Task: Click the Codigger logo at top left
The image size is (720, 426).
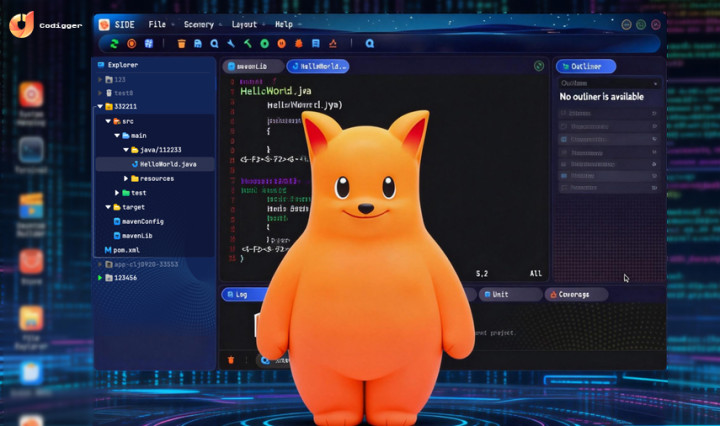Action: (22, 24)
